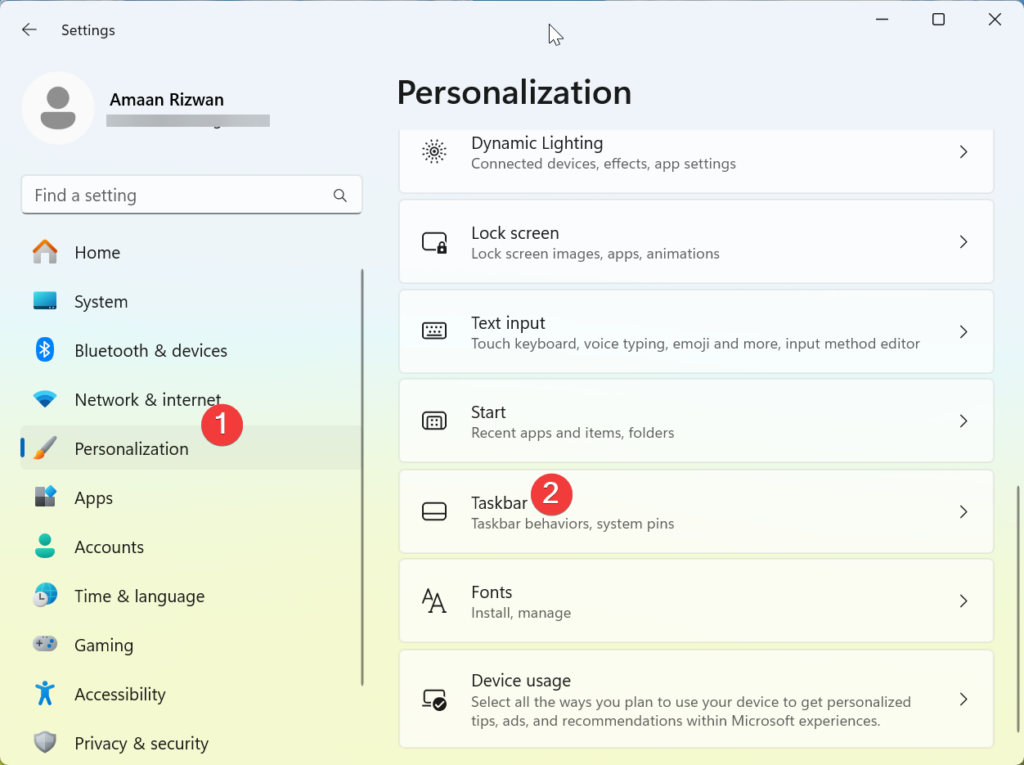
Task: Click the Apps icon in sidebar
Action: point(45,497)
